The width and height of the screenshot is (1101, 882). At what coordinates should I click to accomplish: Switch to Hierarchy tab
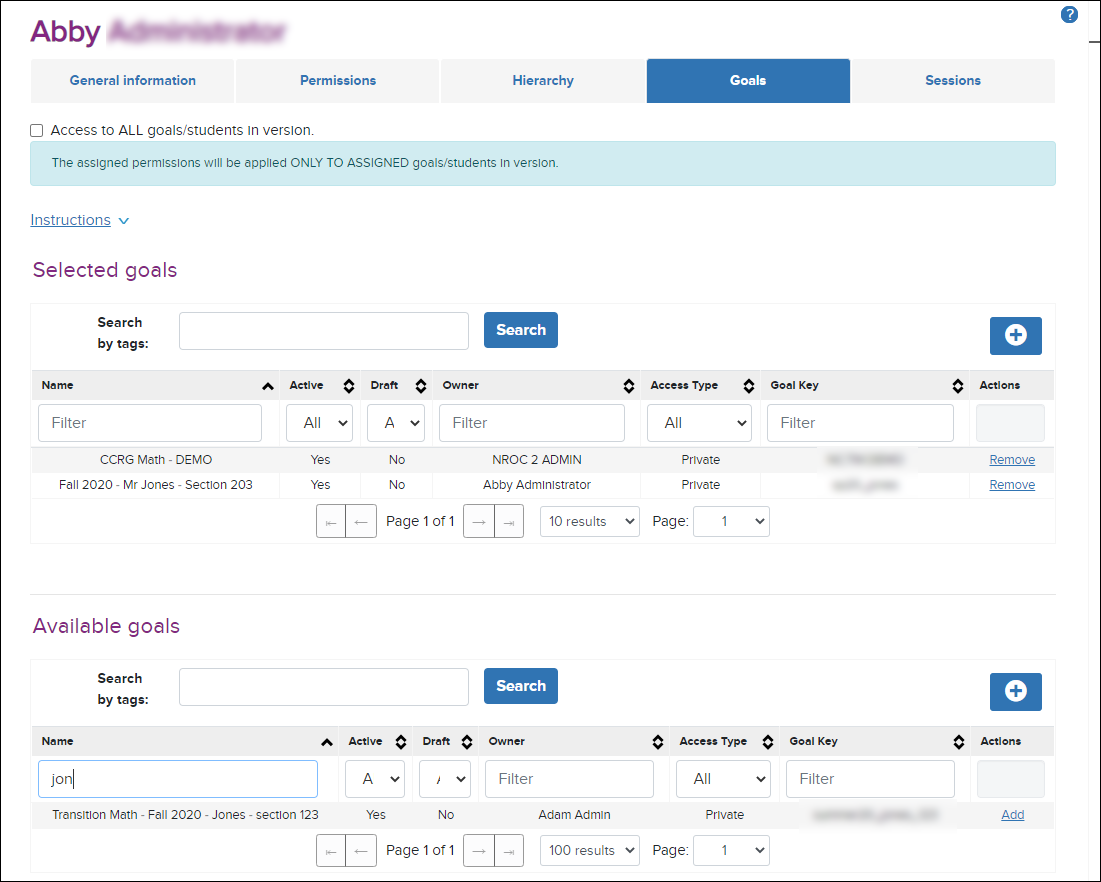[543, 81]
